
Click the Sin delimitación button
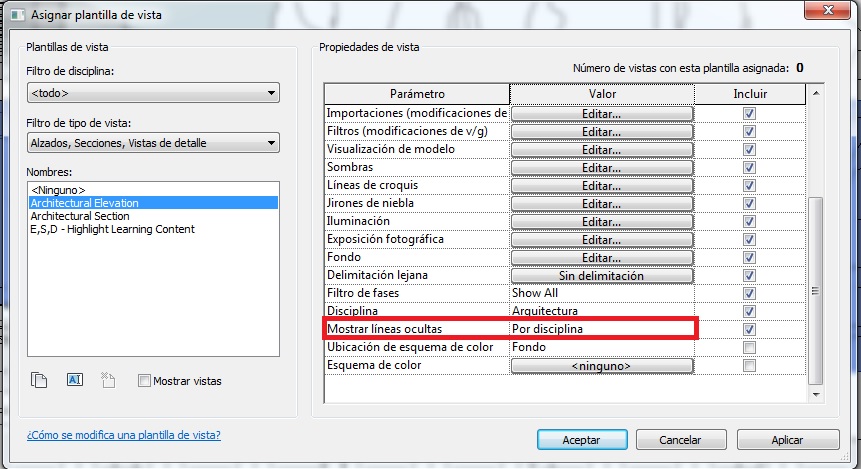[601, 276]
